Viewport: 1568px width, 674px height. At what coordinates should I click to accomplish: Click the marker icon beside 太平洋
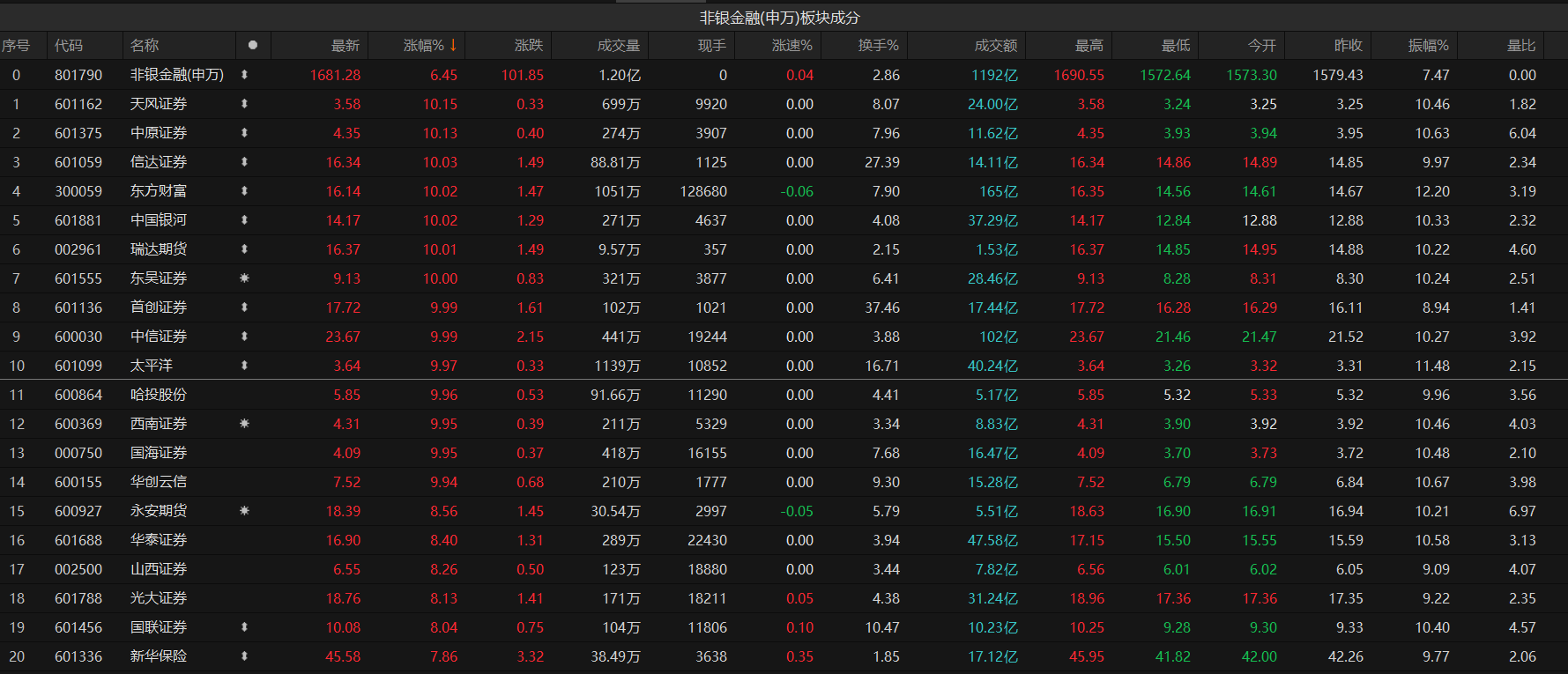(244, 366)
